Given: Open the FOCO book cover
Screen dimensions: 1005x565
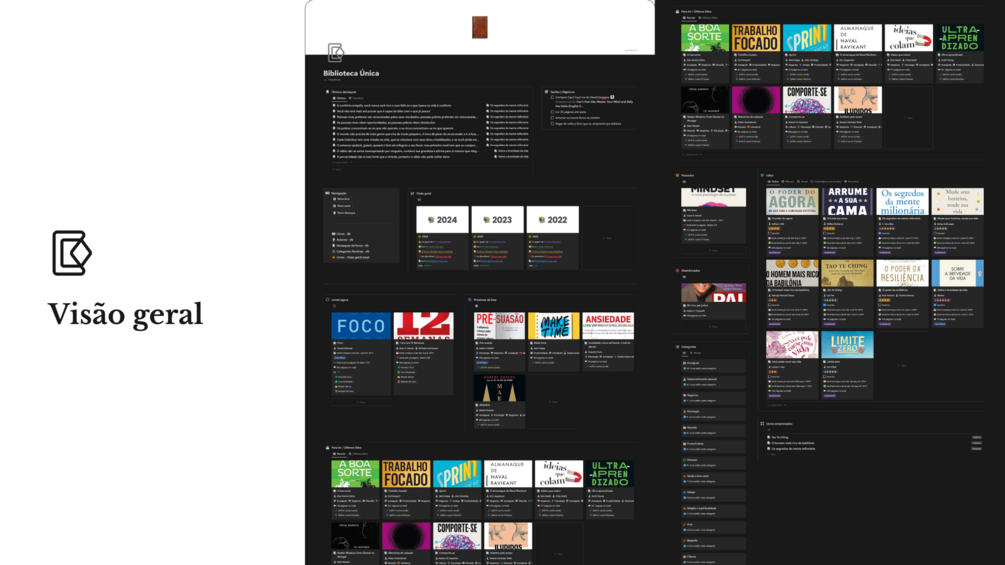Looking at the screenshot, I should (361, 325).
